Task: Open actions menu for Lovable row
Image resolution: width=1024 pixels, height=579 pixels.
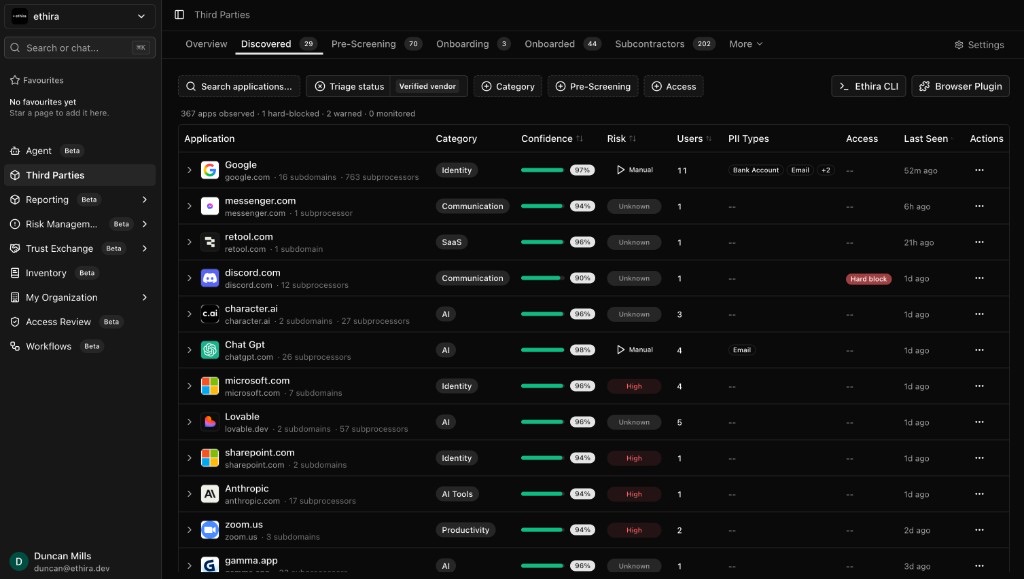Action: [x=979, y=422]
